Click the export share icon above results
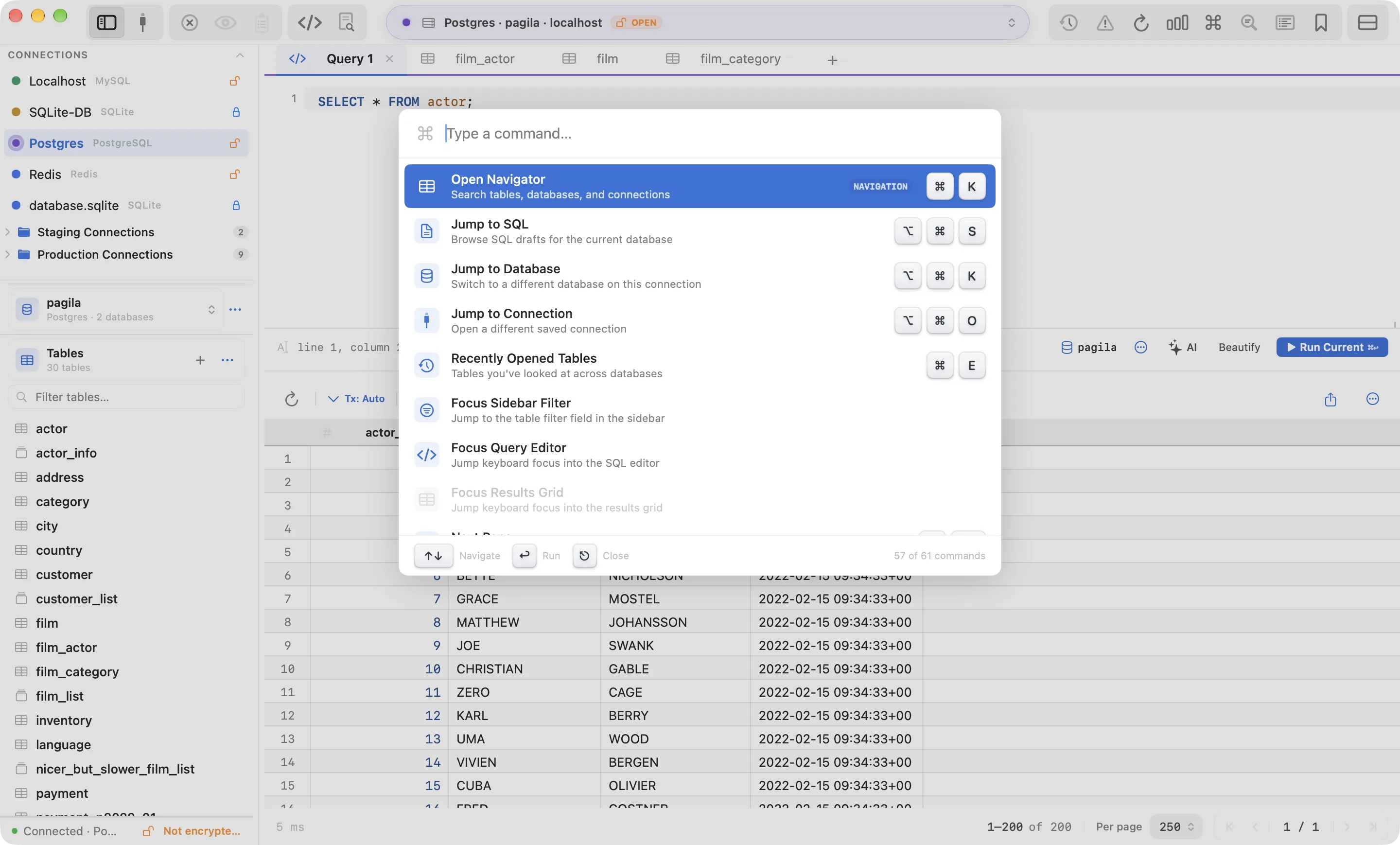 point(1330,399)
